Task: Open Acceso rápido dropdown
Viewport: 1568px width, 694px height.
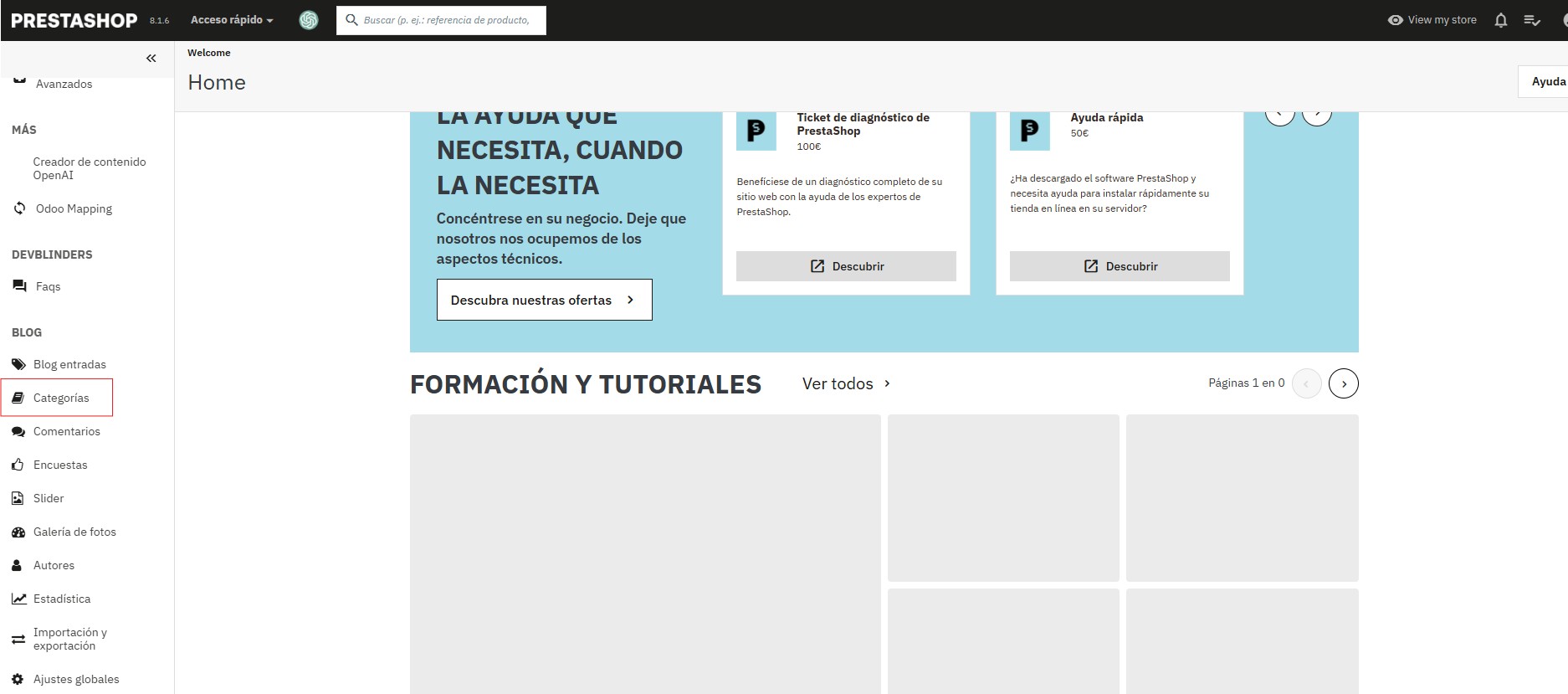Action: click(x=232, y=19)
